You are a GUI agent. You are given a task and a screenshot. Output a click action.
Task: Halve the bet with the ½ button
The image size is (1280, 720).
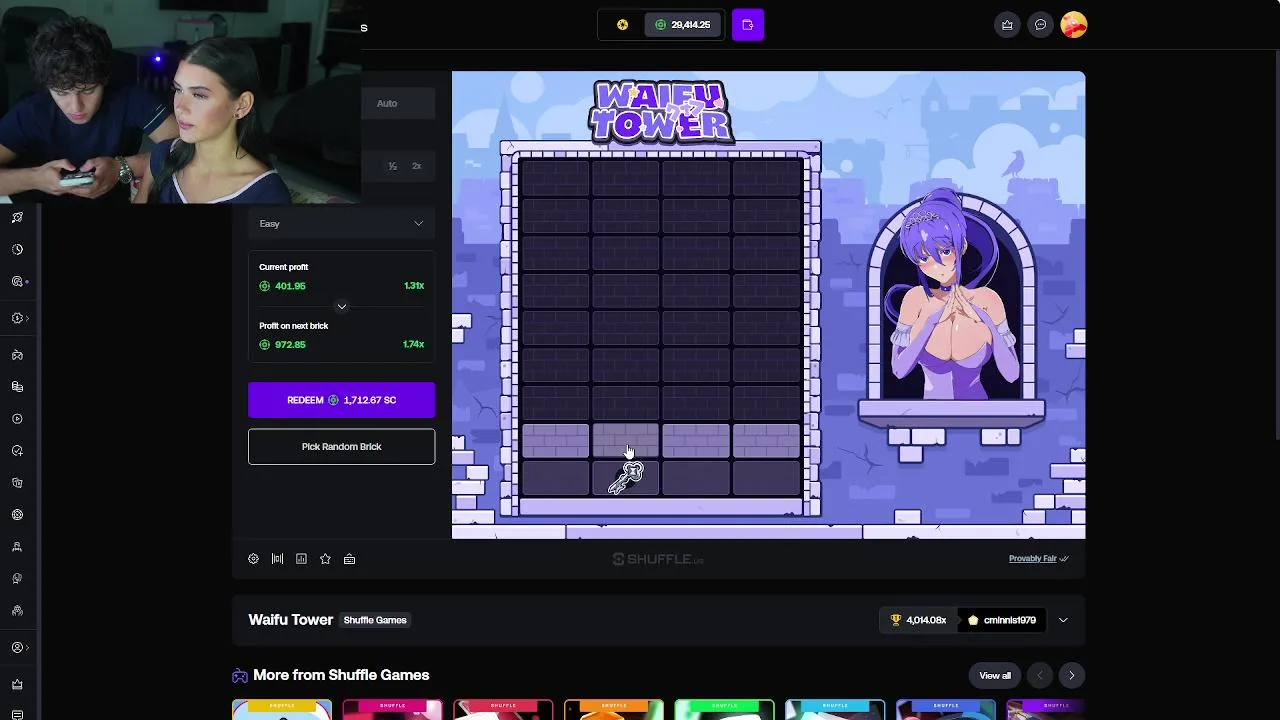[393, 166]
